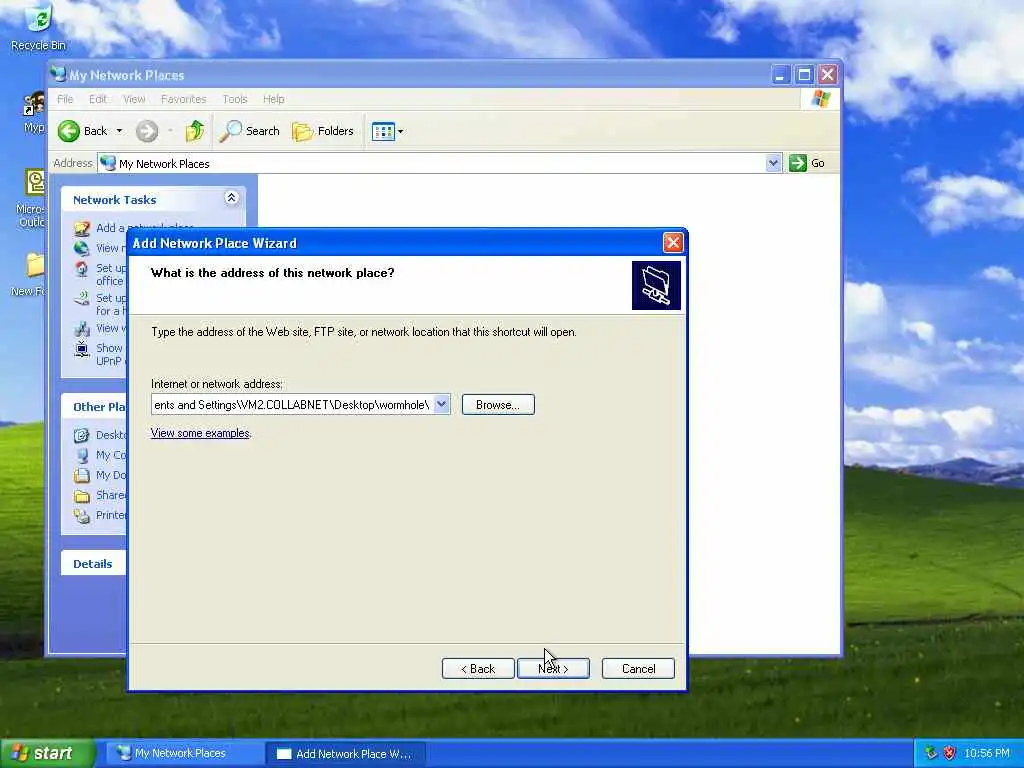Click the 10:56 PM system clock

coord(987,753)
